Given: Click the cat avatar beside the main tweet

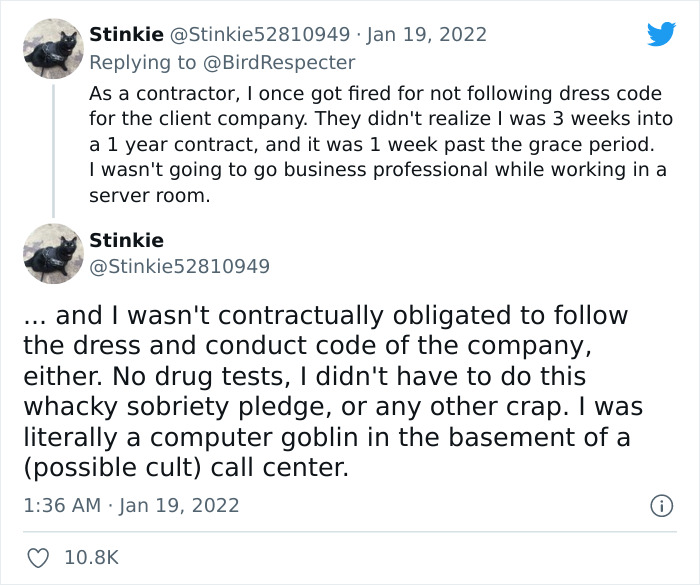Looking at the screenshot, I should (x=52, y=254).
